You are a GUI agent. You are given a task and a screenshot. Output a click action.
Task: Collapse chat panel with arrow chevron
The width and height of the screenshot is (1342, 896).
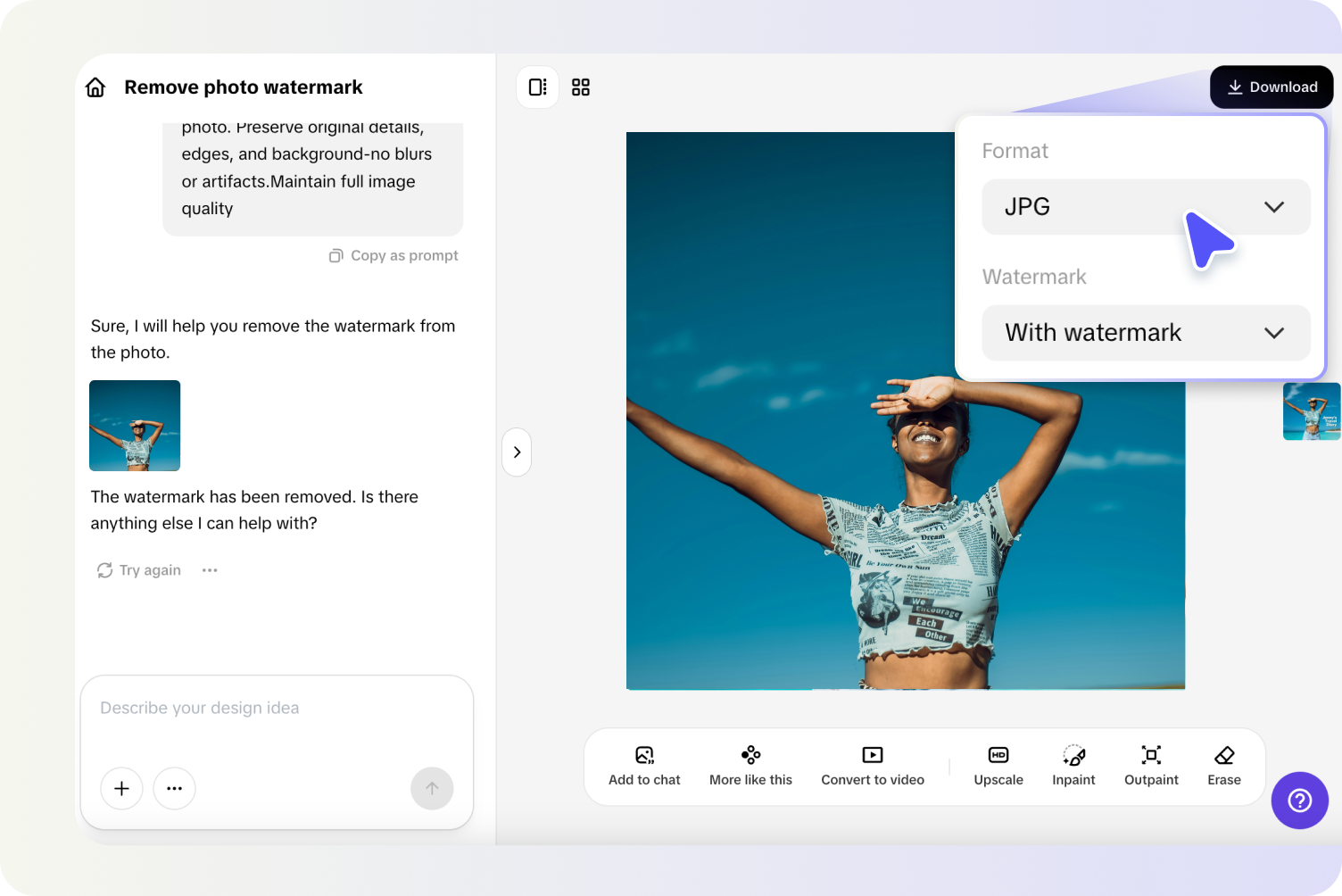click(x=517, y=452)
